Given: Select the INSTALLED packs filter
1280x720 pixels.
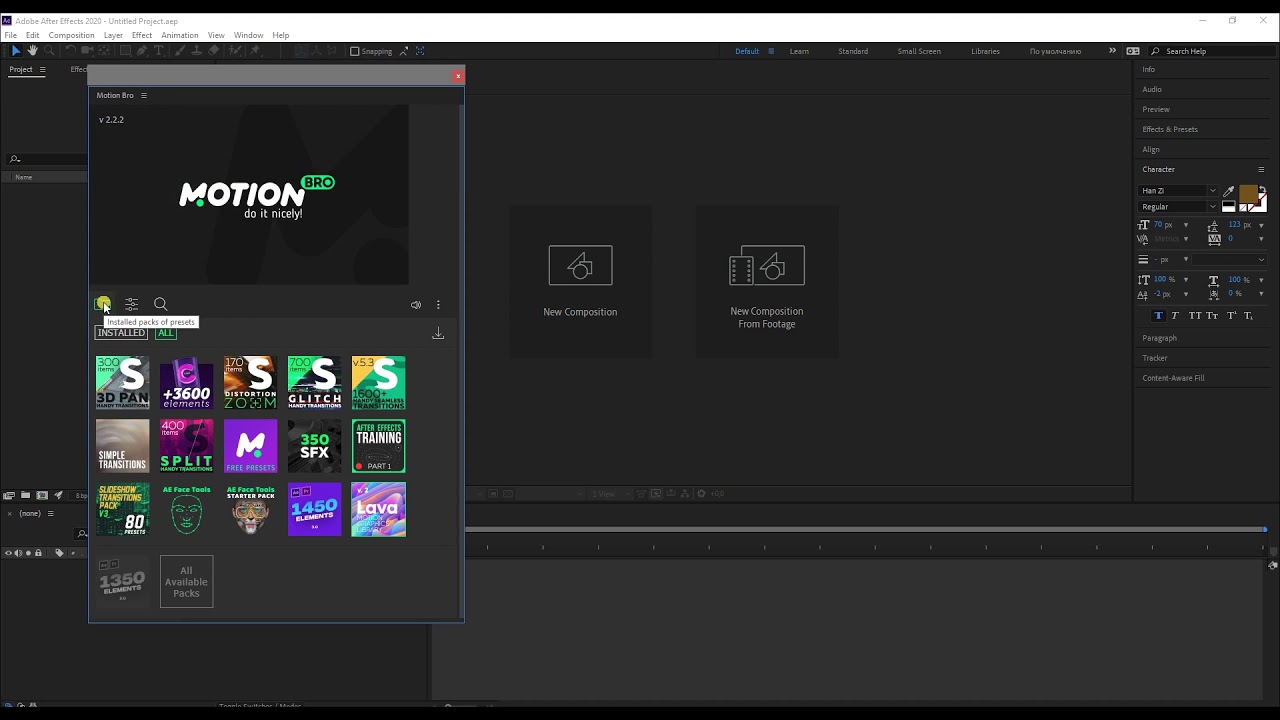Looking at the screenshot, I should point(121,333).
